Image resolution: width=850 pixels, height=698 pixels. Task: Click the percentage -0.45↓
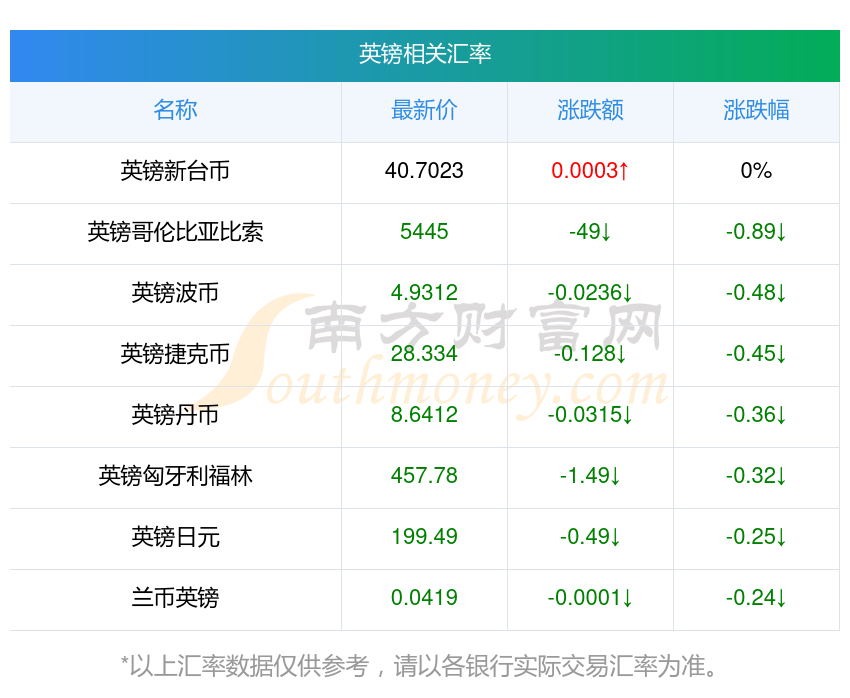(756, 354)
